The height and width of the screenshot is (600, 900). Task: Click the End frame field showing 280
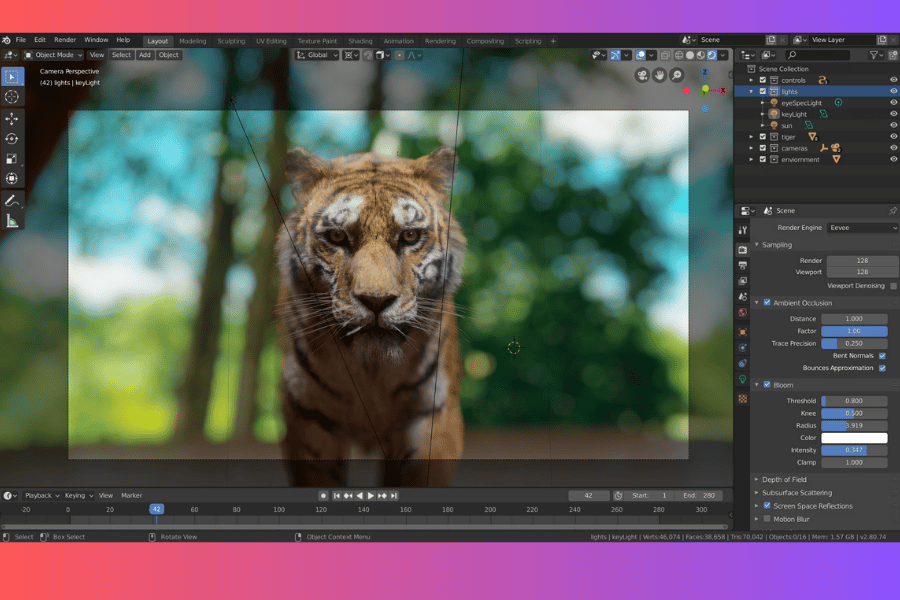699,496
